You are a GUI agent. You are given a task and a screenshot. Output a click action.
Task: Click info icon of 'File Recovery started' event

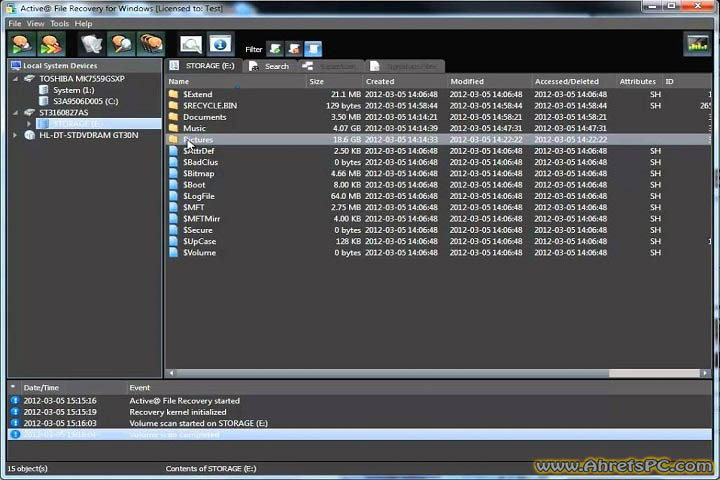coord(15,401)
